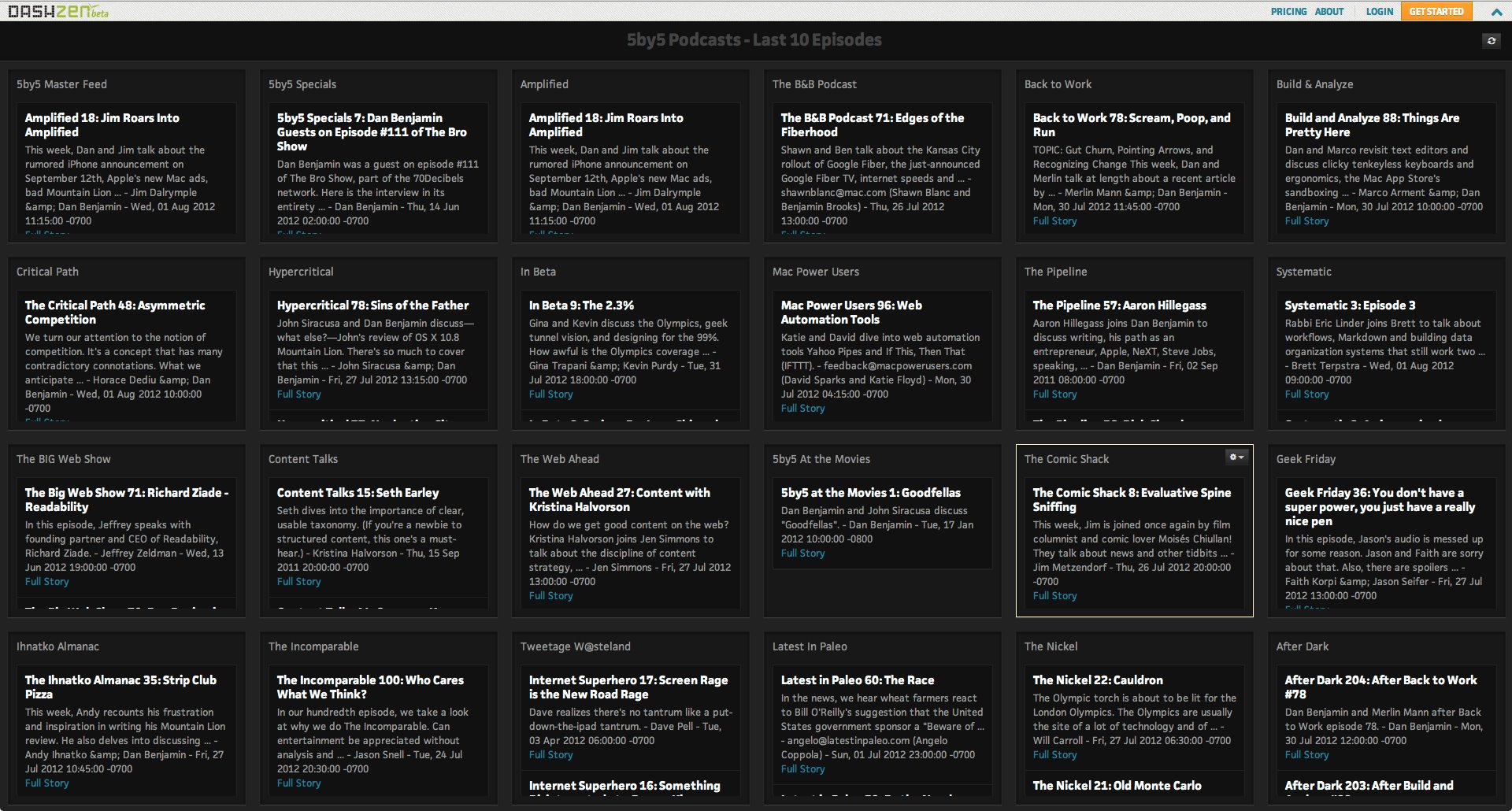Open Full Story for Big Web Show 71
The image size is (1512, 811).
point(46,582)
